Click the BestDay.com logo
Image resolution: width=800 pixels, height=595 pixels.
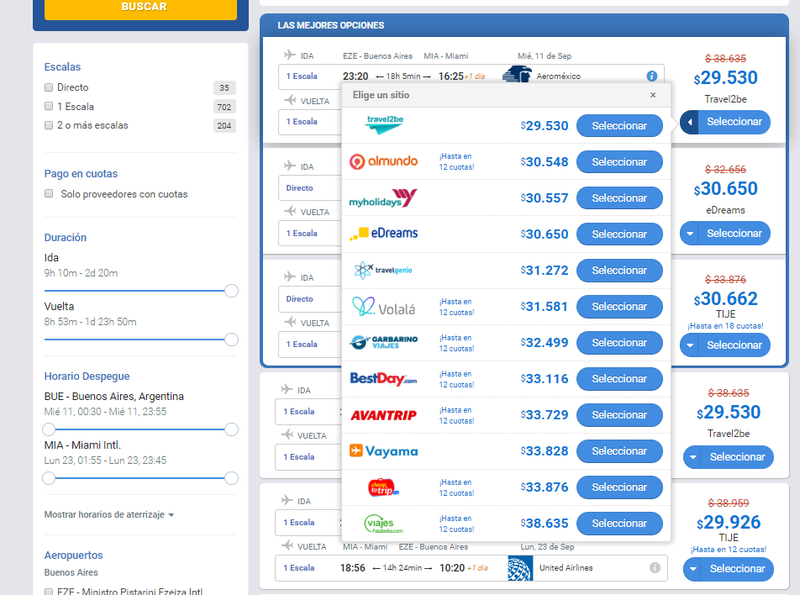coord(383,379)
